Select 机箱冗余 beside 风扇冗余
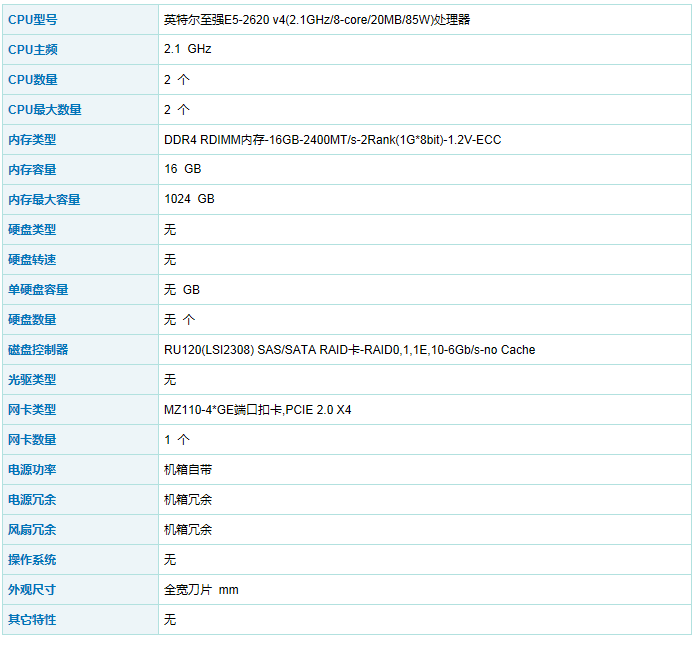699x646 pixels. point(188,530)
